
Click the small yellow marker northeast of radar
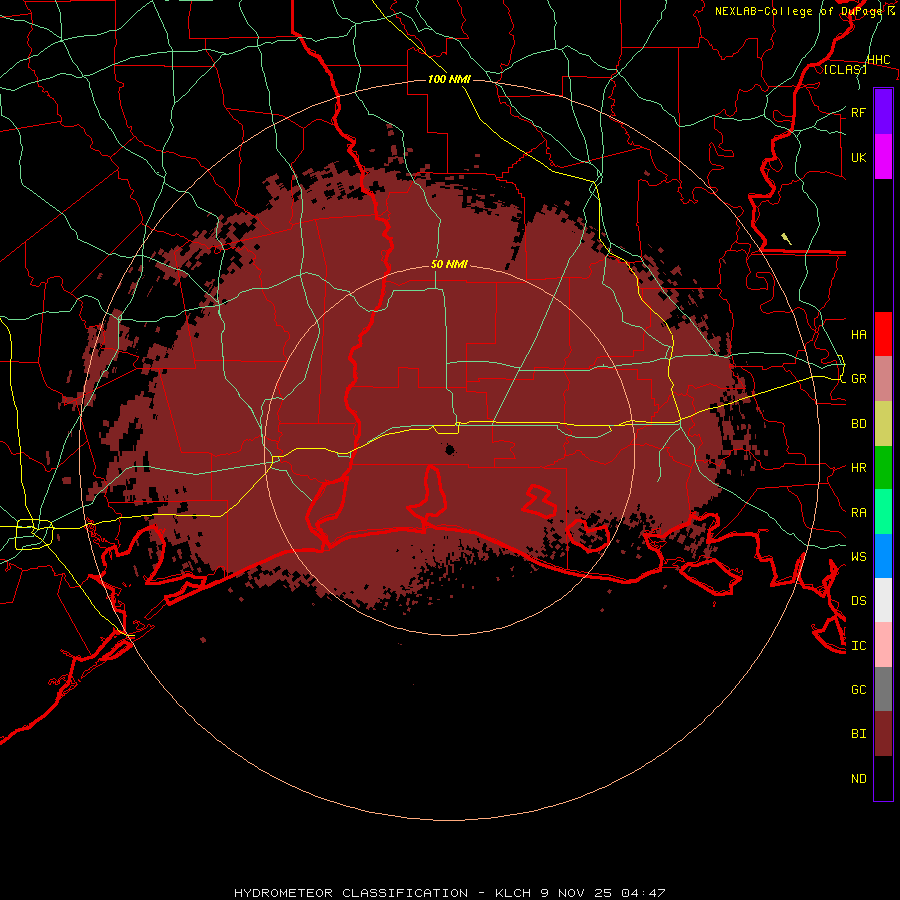point(786,238)
